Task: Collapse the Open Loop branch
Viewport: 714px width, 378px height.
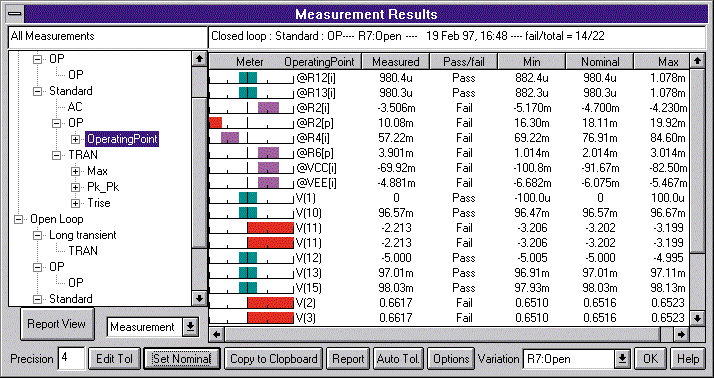Action: [x=18, y=219]
